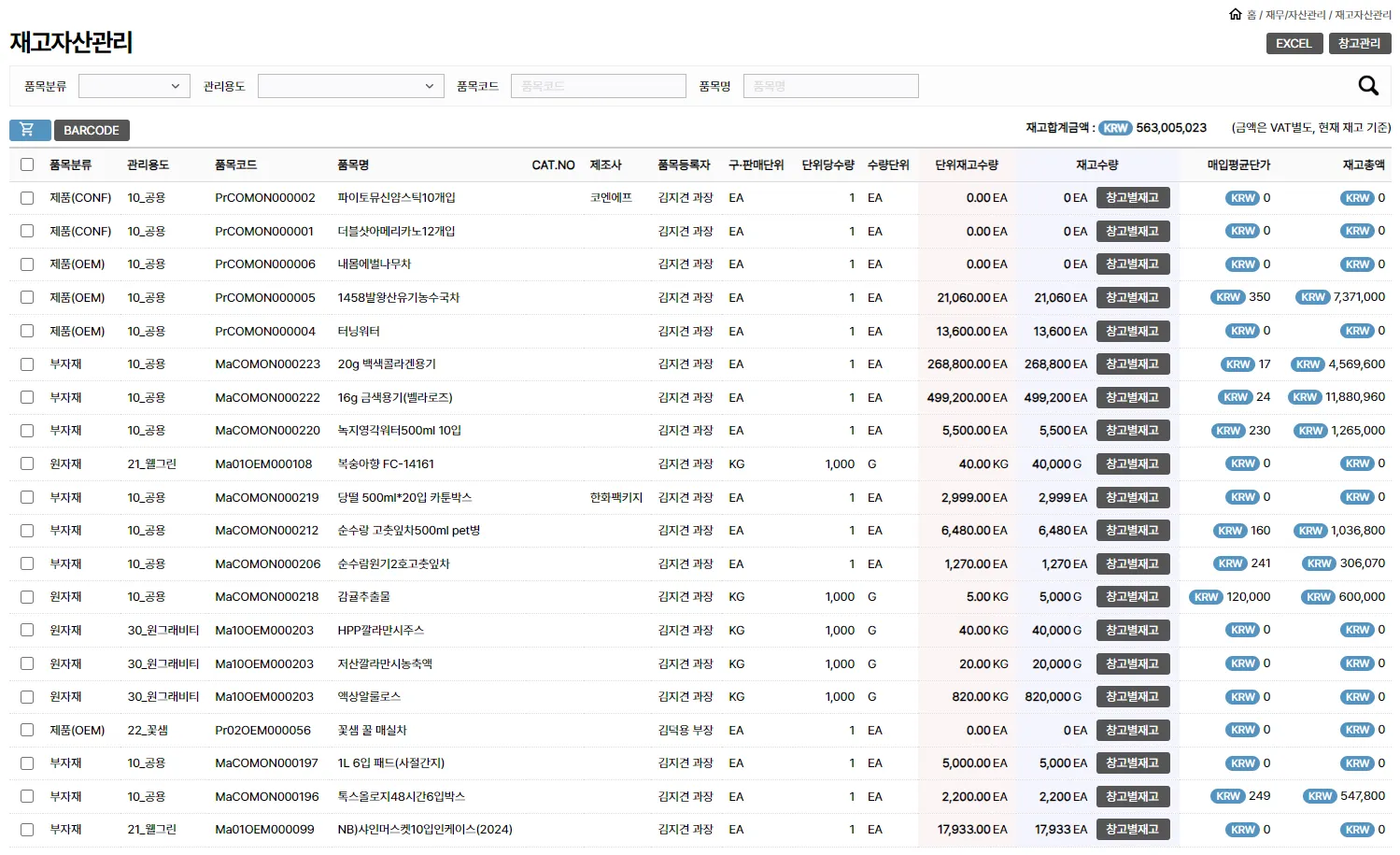Image resolution: width=1400 pixels, height=855 pixels.
Task: Click KRW badge beside 547,800 total
Action: click(1320, 796)
